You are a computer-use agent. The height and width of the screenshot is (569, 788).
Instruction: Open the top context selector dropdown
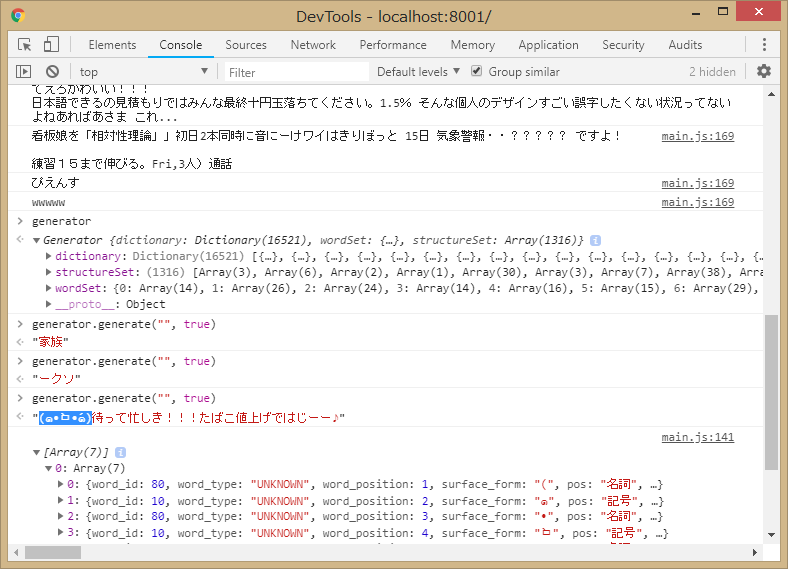point(144,72)
